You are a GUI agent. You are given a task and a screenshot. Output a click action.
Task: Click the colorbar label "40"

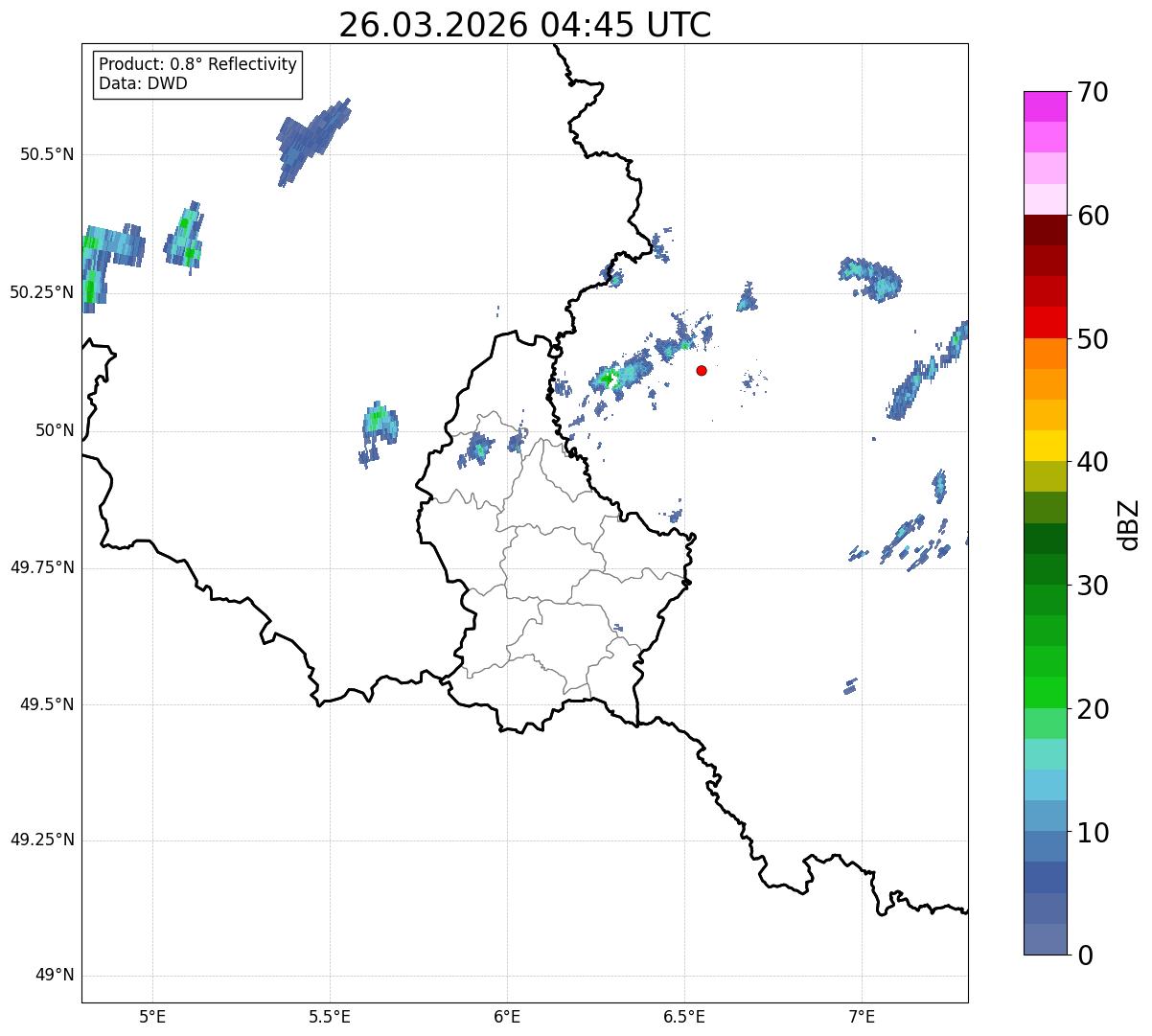[x=1094, y=462]
